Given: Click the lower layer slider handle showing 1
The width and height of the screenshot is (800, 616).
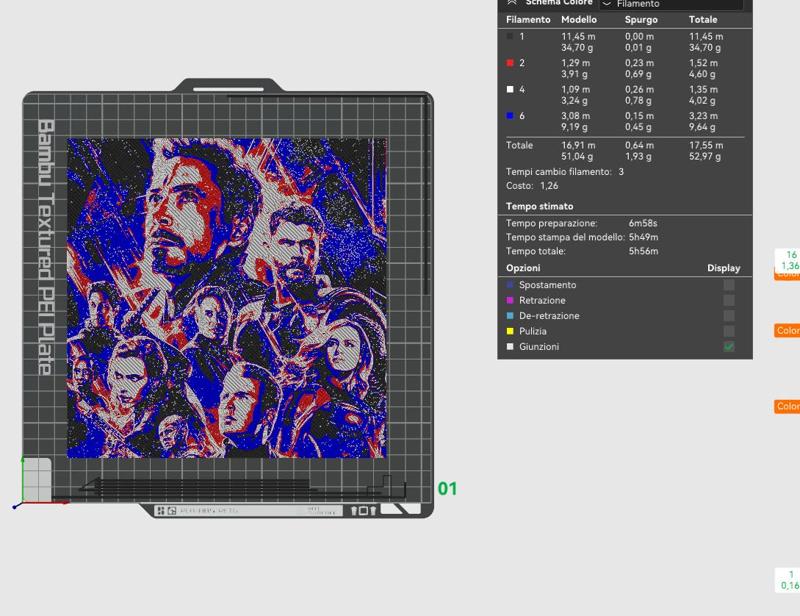Looking at the screenshot, I should [789, 580].
